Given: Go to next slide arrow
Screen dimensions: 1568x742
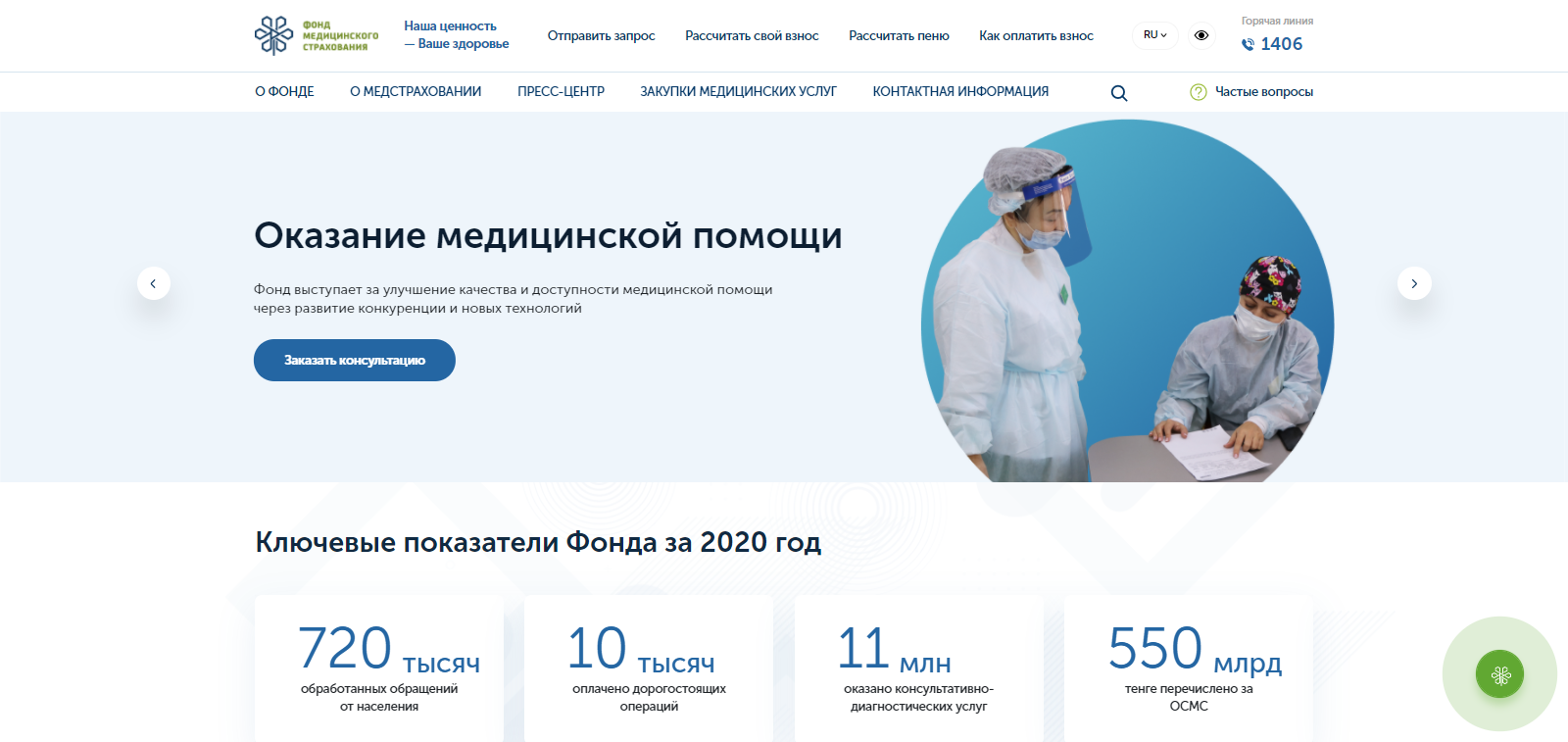Looking at the screenshot, I should pyautogui.click(x=1414, y=283).
